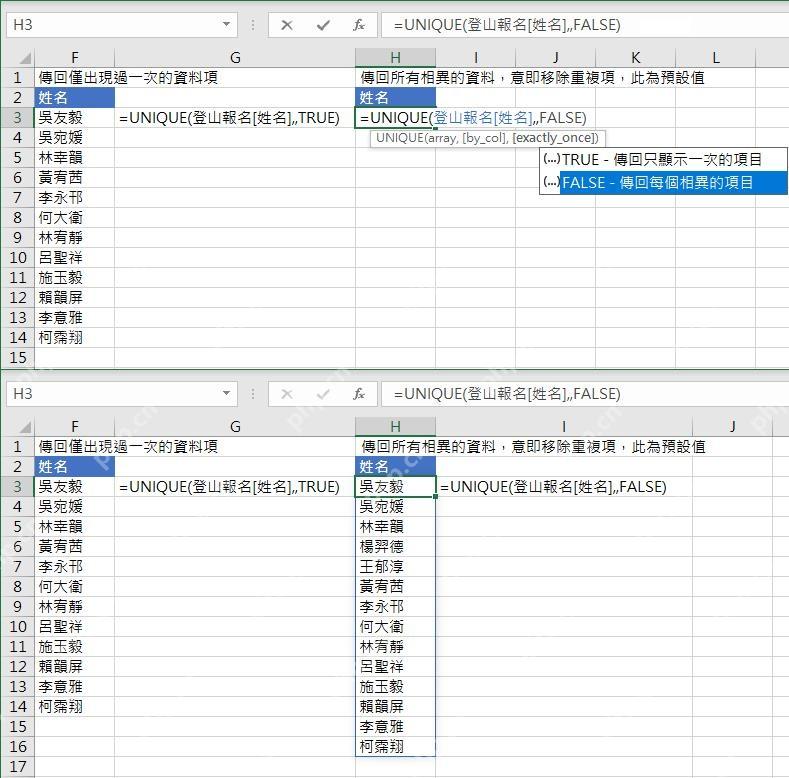This screenshot has width=789, height=778.
Task: Click top cell F1 傳回僅出現過一次的資料項
Action: [128, 77]
